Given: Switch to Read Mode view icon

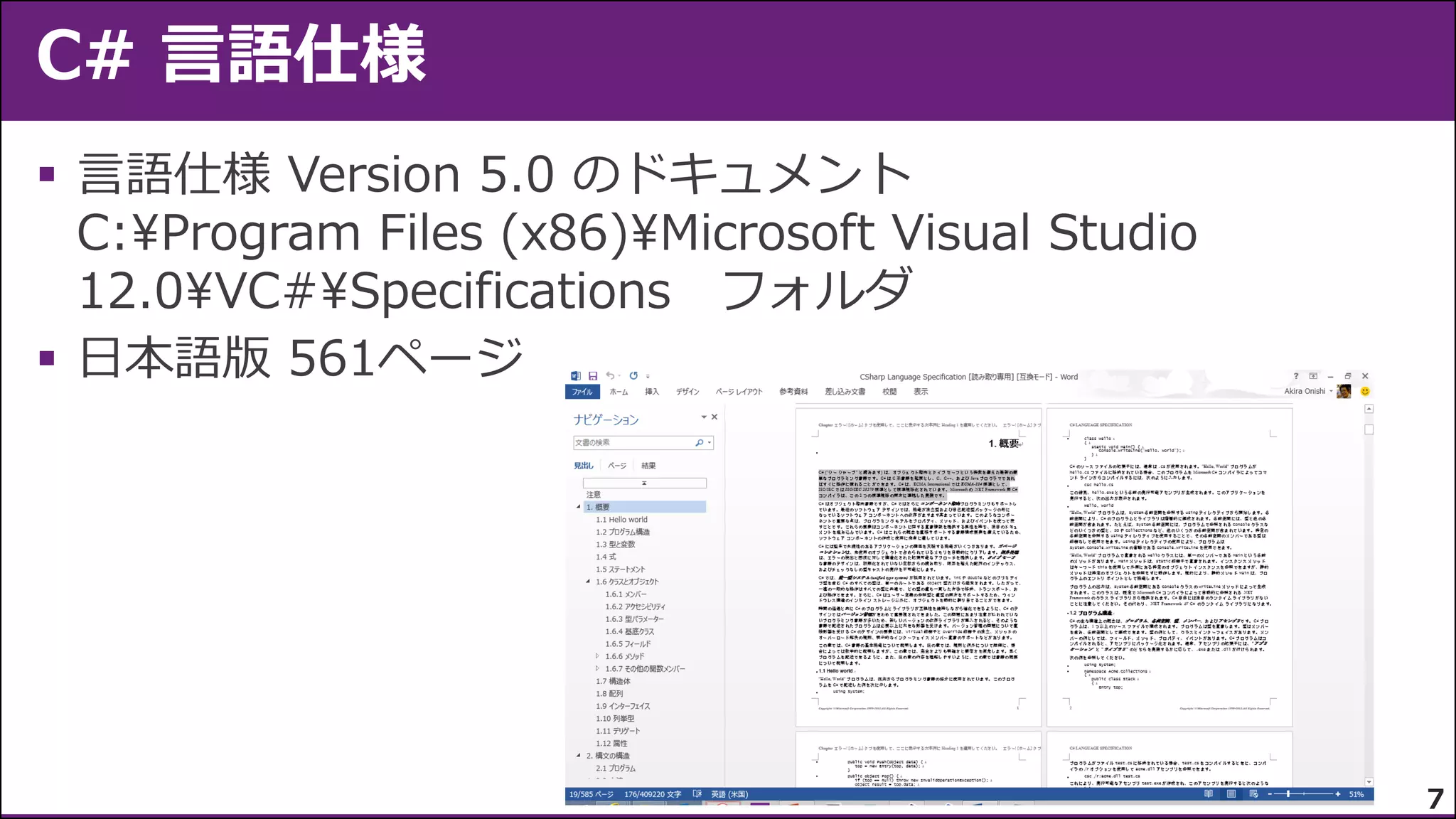Looking at the screenshot, I should (1209, 794).
